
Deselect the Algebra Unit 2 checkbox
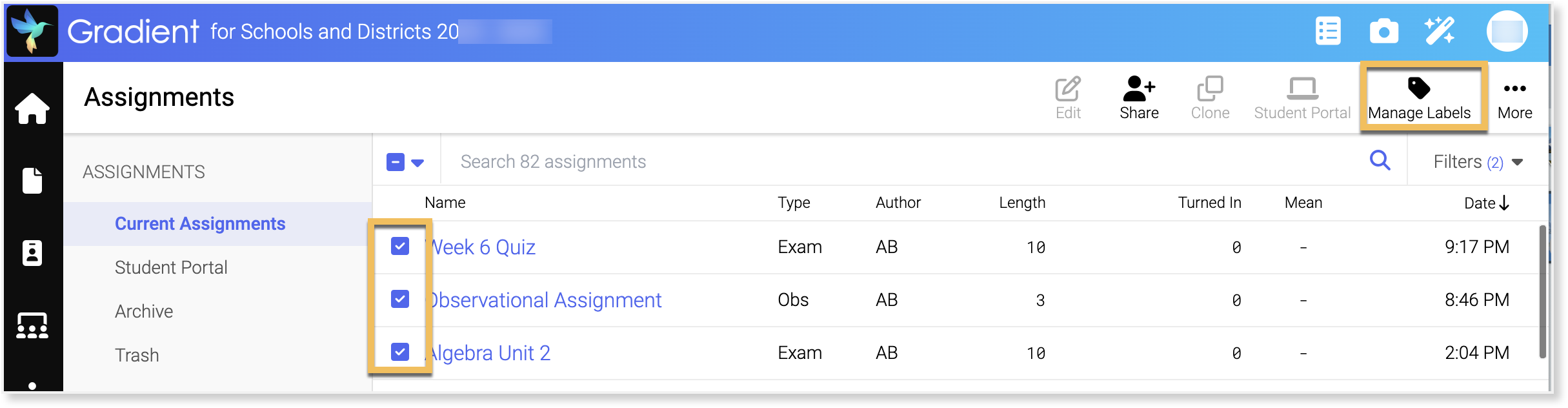(x=400, y=352)
